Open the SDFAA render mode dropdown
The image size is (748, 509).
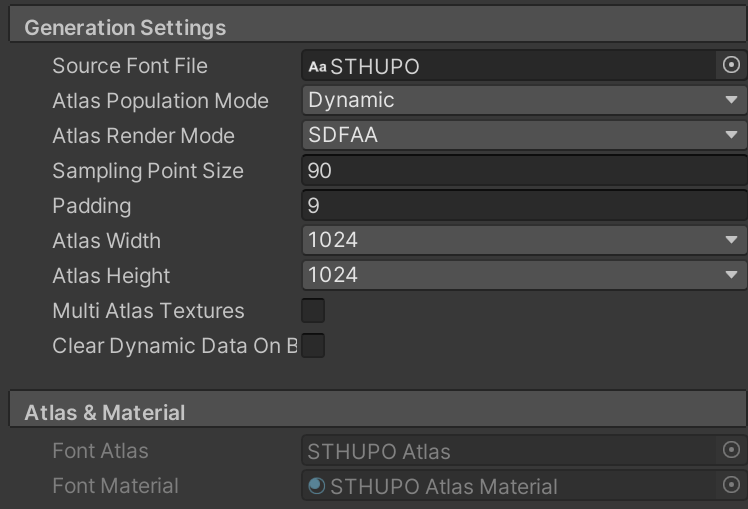524,135
